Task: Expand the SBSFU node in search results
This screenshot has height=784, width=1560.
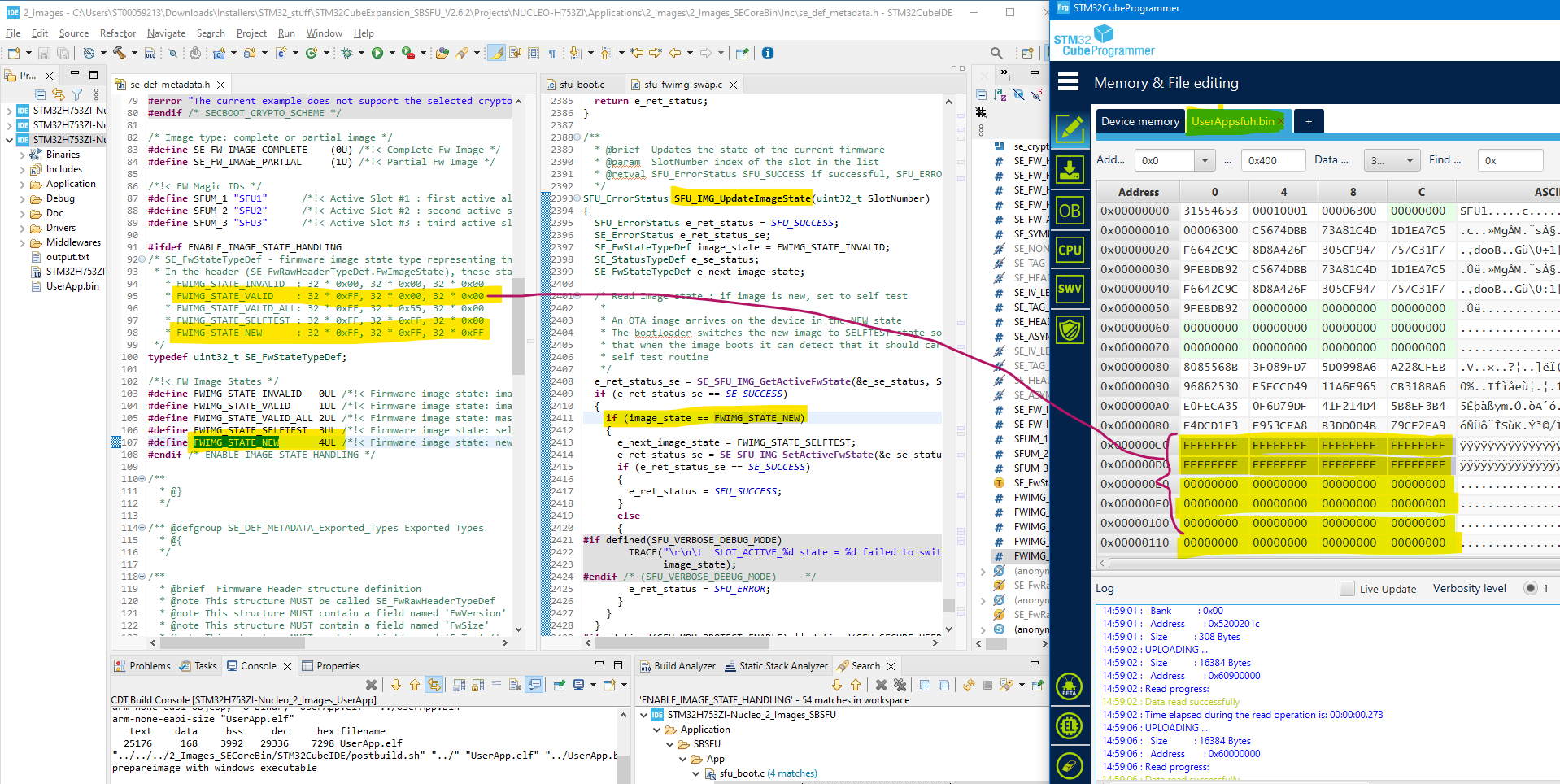Action: tap(669, 743)
